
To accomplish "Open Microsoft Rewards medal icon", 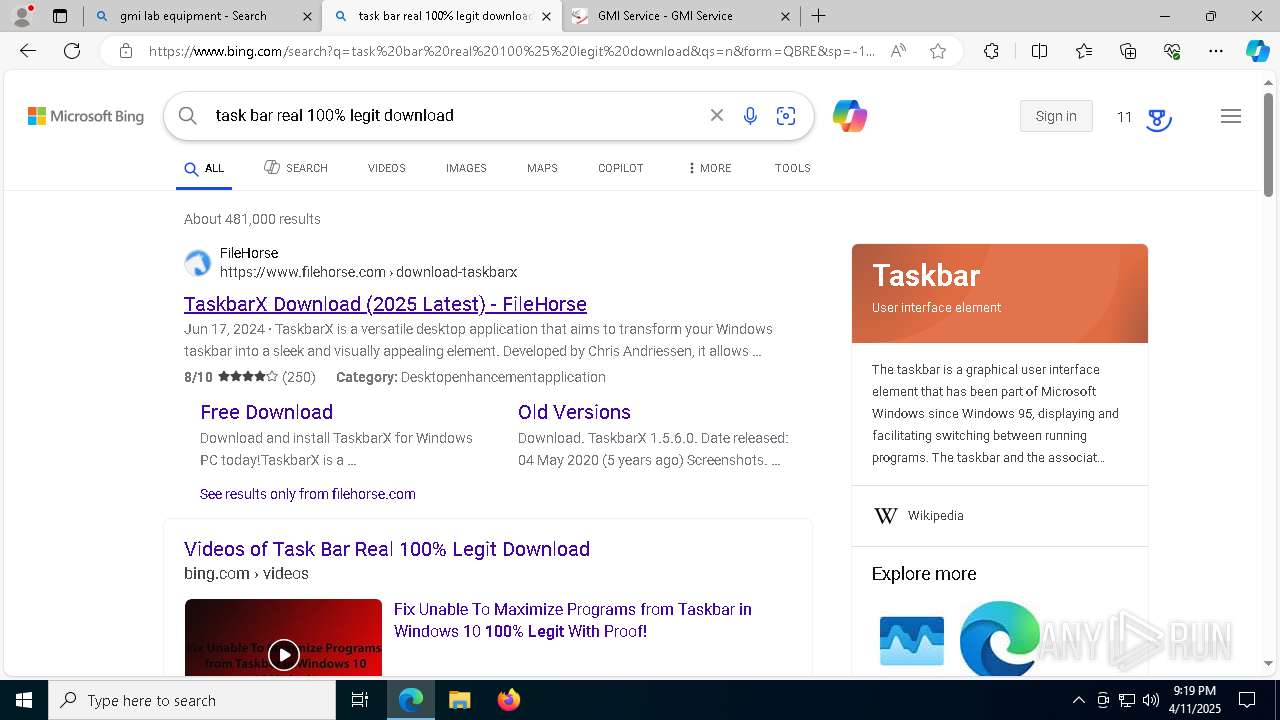I will (1158, 119).
